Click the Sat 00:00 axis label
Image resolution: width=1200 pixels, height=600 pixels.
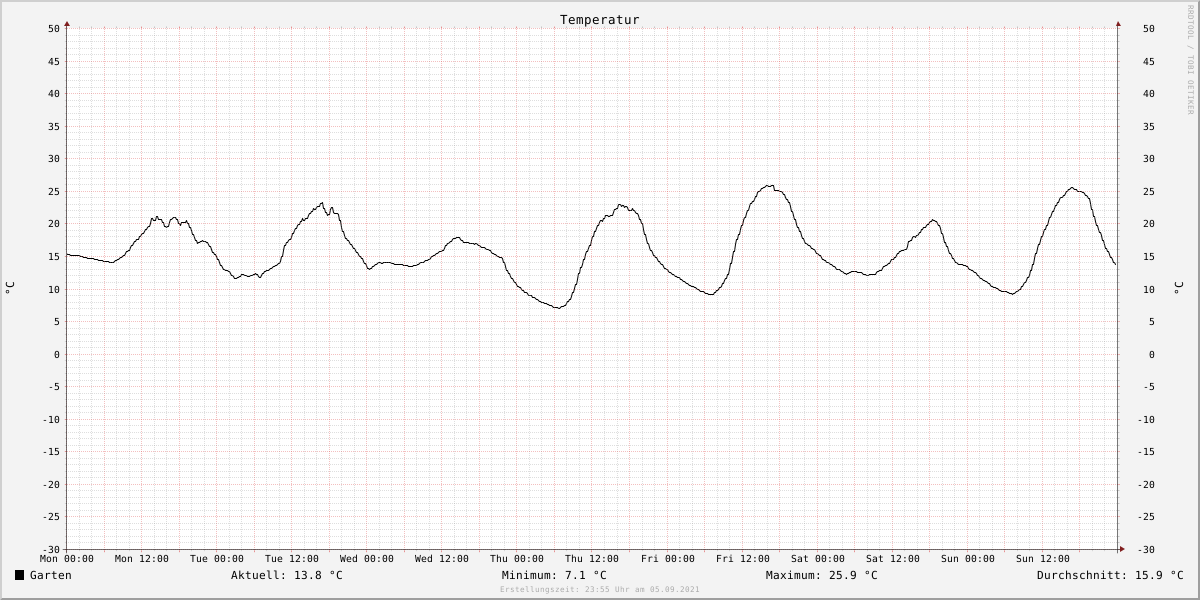click(x=818, y=559)
